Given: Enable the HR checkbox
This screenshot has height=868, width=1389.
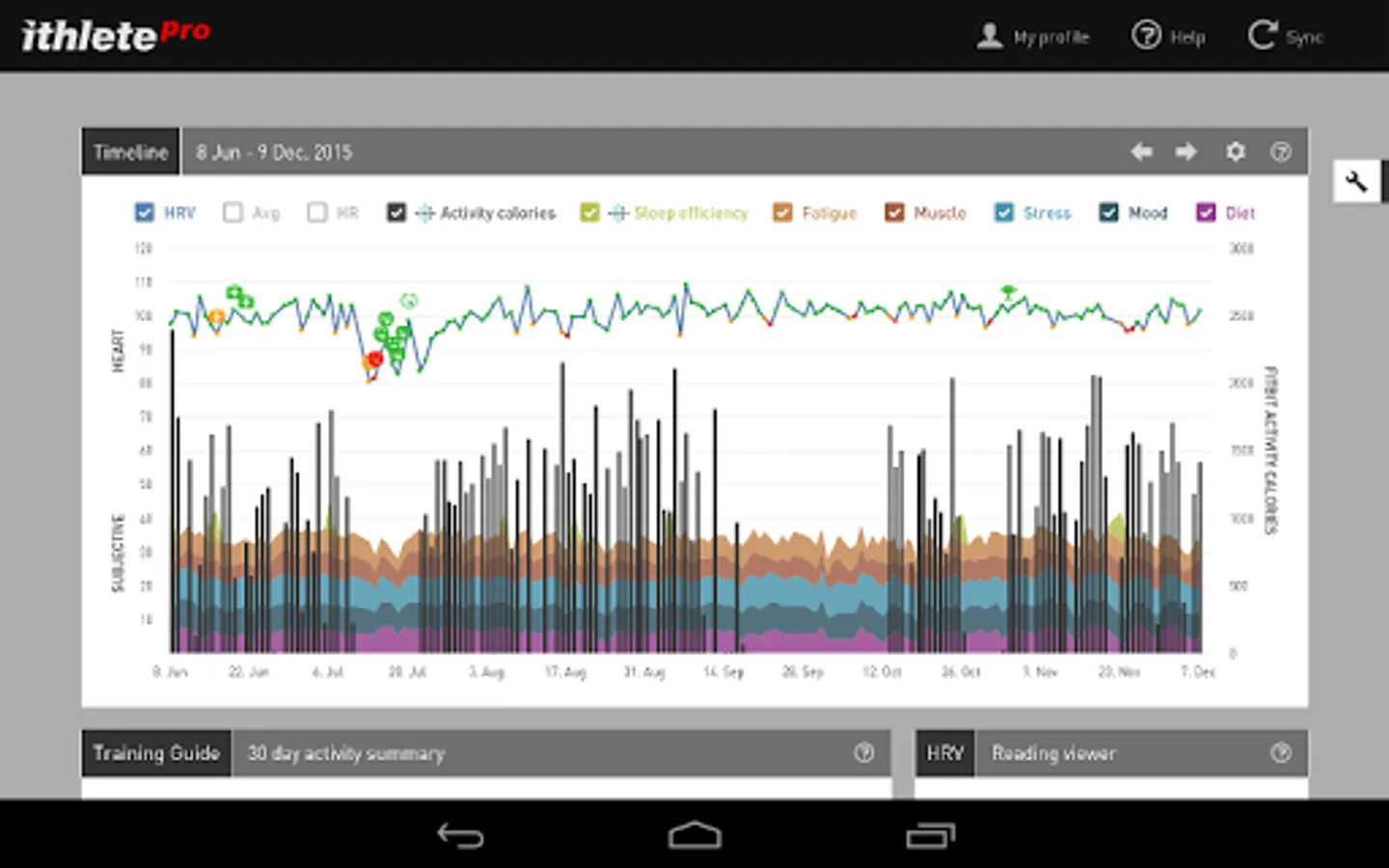Looking at the screenshot, I should tap(317, 212).
